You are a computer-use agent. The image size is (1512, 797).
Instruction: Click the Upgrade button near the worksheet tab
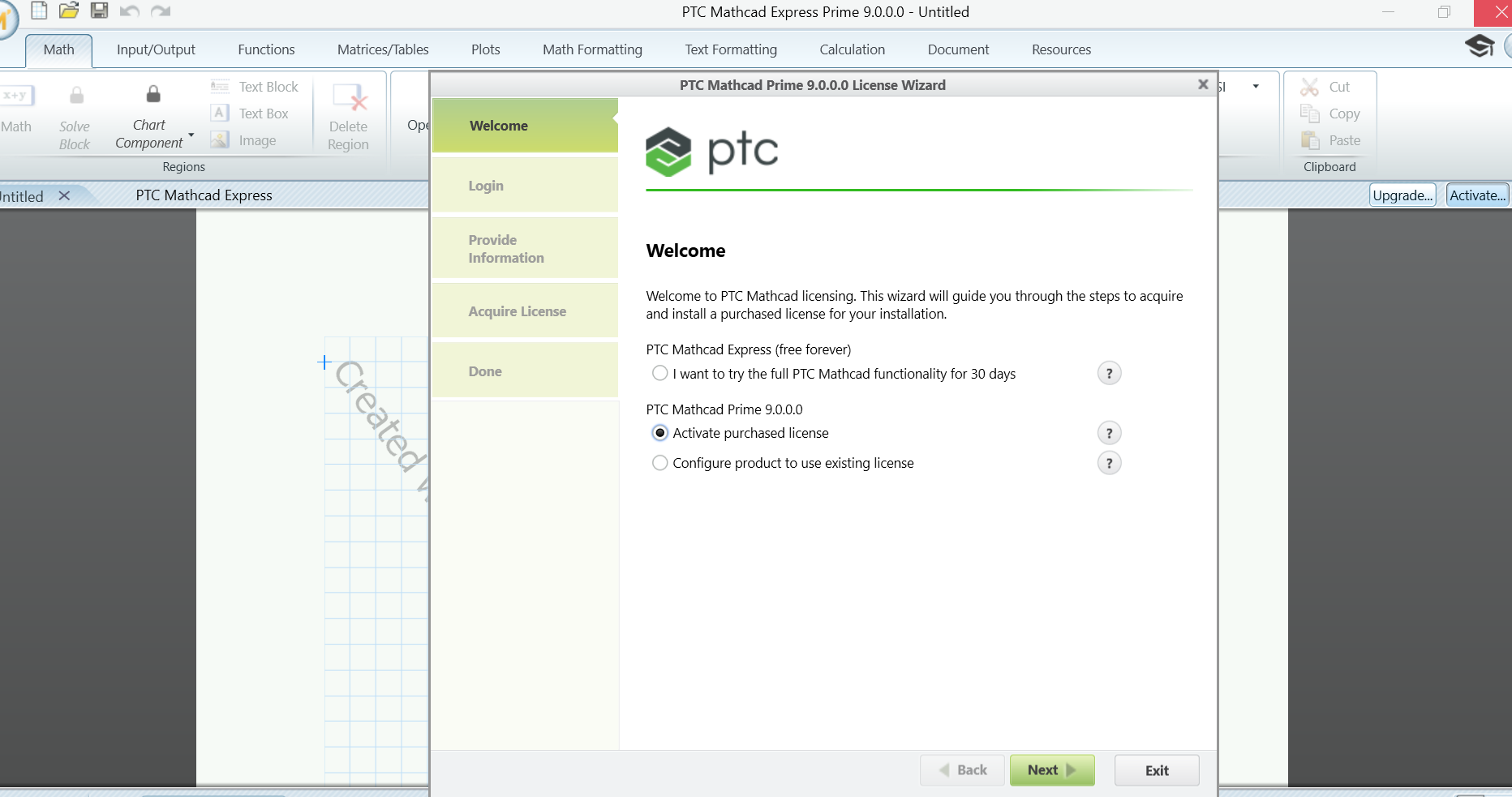click(x=1402, y=195)
